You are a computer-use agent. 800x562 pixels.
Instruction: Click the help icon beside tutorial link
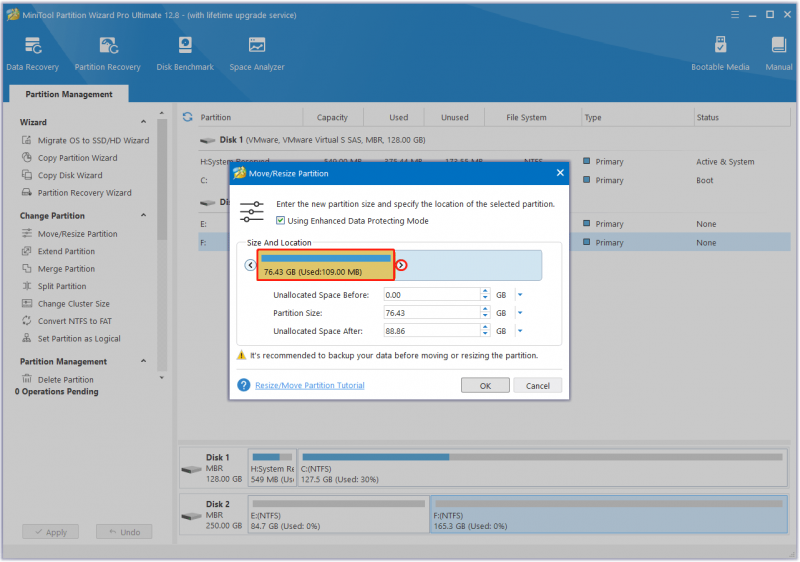pos(244,385)
